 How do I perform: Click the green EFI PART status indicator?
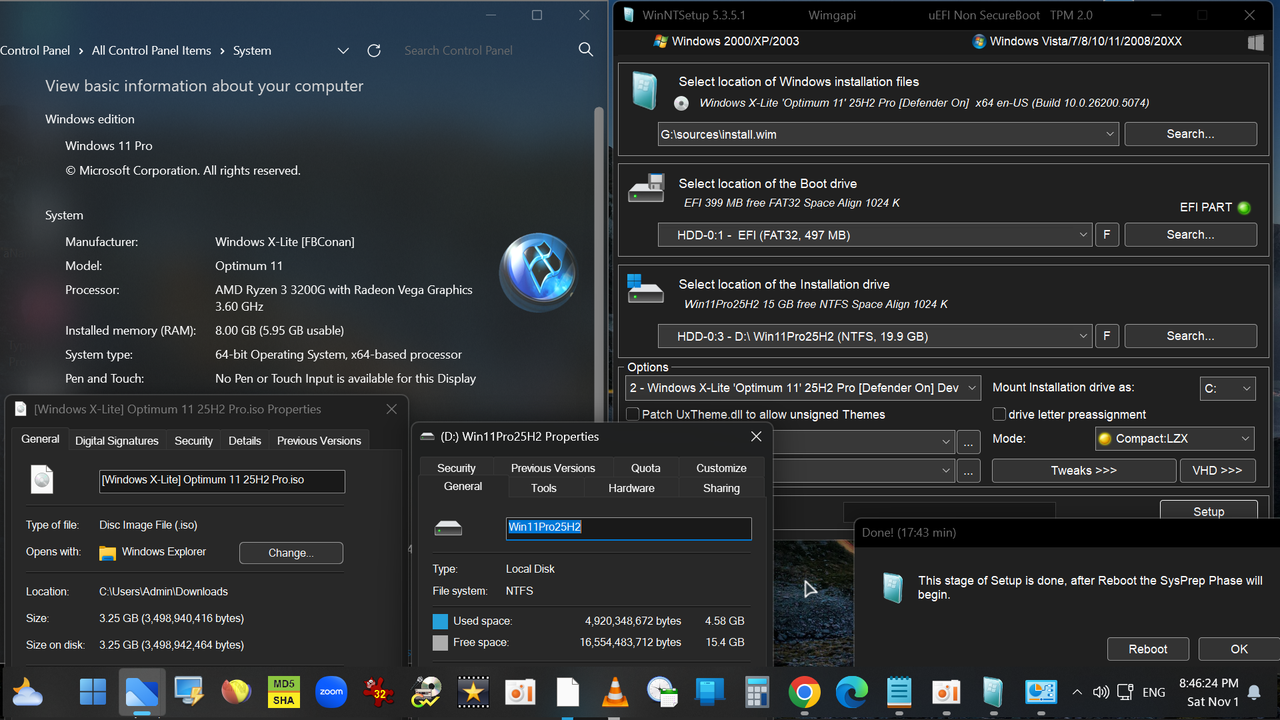pos(1243,207)
